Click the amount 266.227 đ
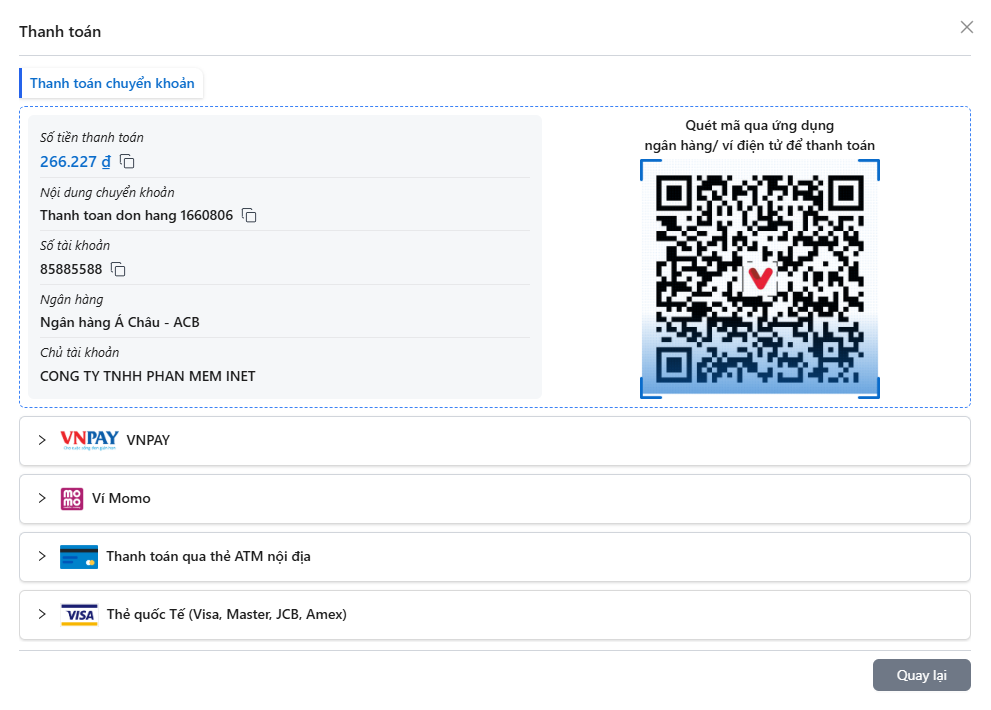 75,162
